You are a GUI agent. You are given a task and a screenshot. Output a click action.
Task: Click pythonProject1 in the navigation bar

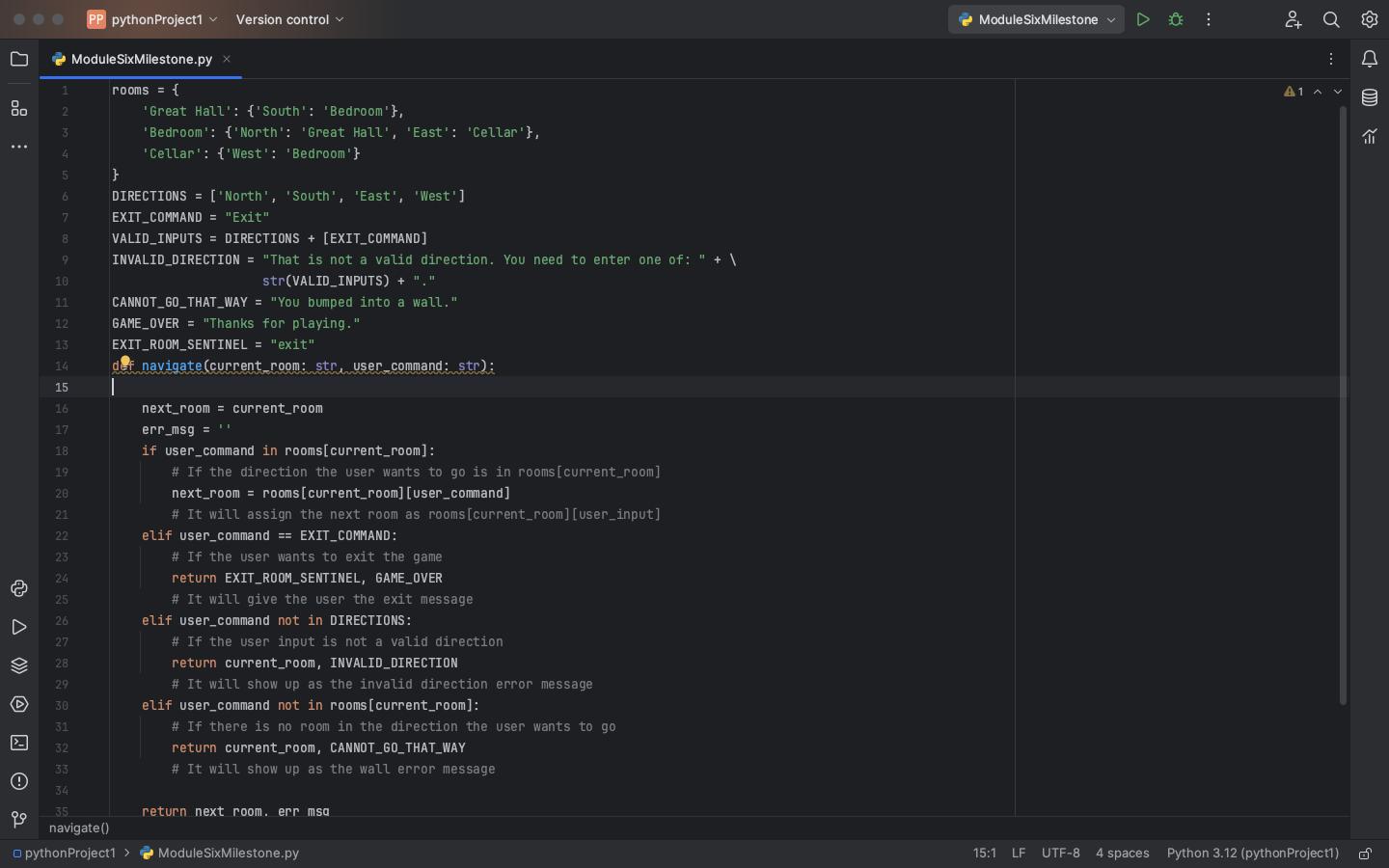(64, 854)
